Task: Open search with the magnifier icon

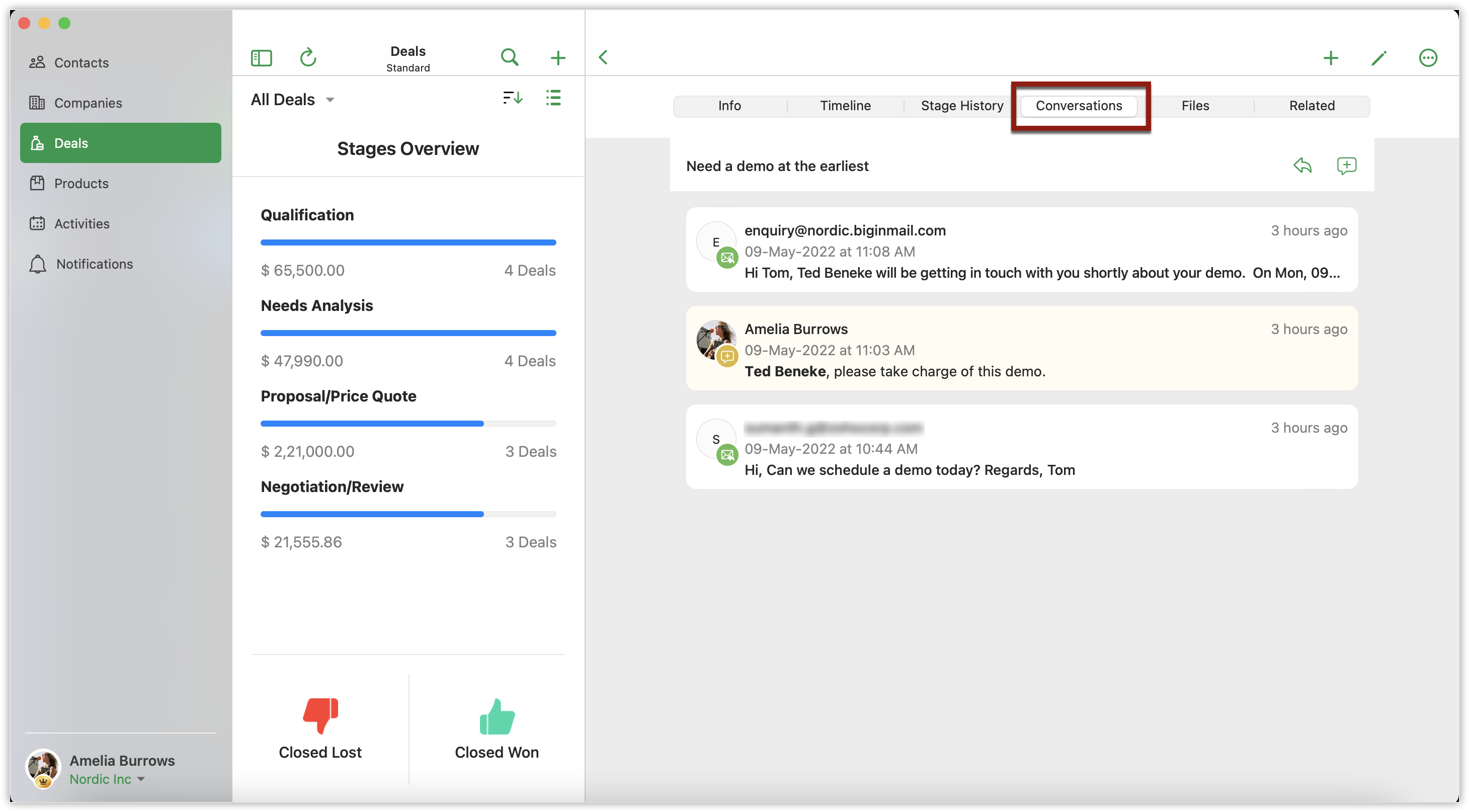Action: pyautogui.click(x=509, y=57)
